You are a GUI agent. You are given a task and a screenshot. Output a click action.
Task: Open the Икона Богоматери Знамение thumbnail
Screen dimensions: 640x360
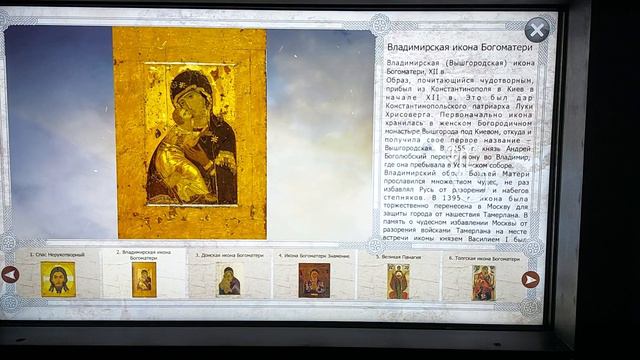(x=314, y=280)
